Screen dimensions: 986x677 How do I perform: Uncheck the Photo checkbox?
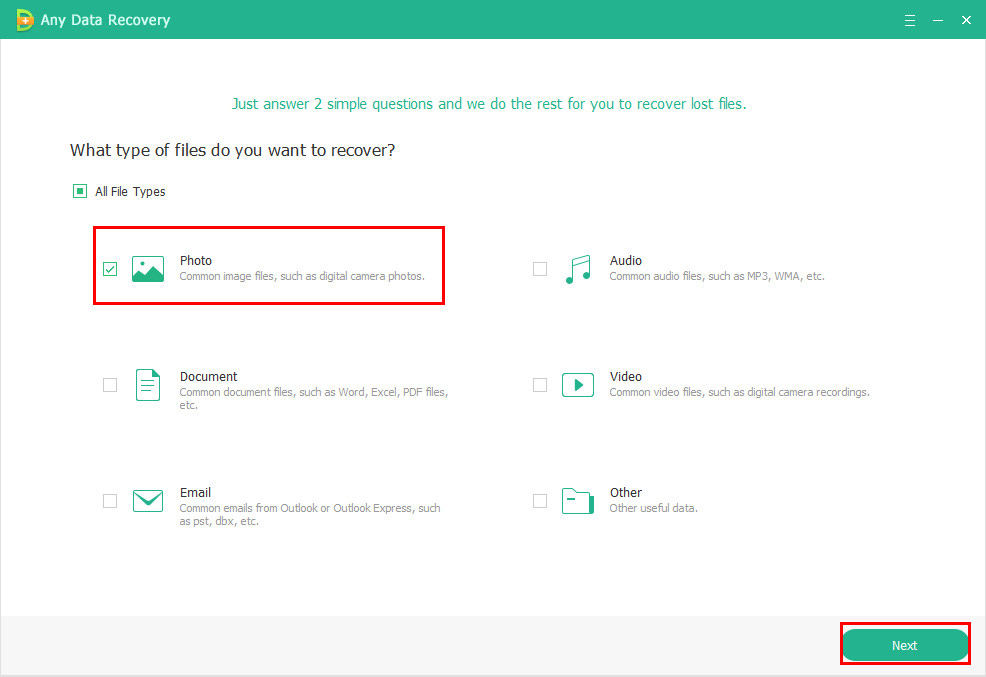(x=110, y=269)
